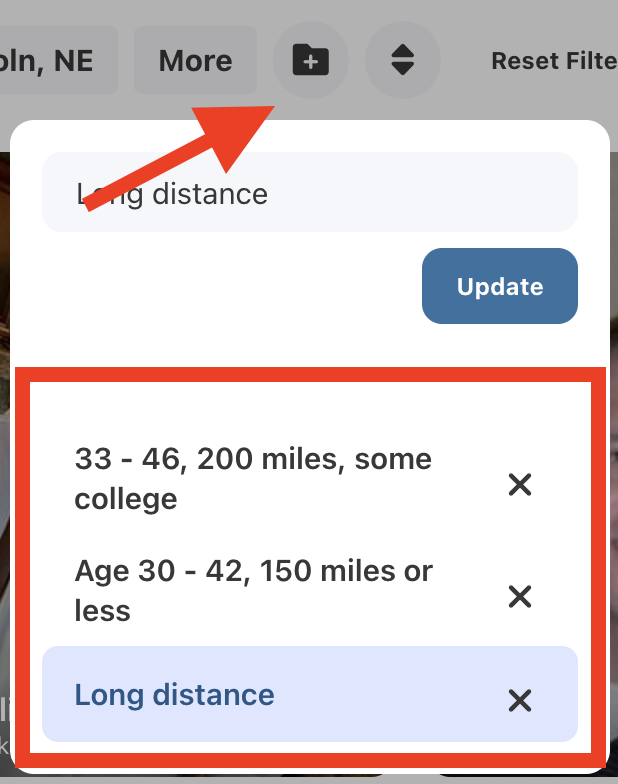Delete the '33 - 46, 200 miles' saved filter
Image resolution: width=618 pixels, height=784 pixels.
tap(519, 485)
